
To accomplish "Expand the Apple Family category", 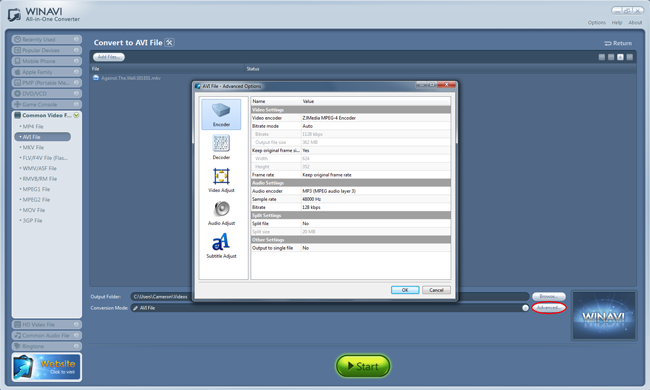I will click(x=46, y=72).
